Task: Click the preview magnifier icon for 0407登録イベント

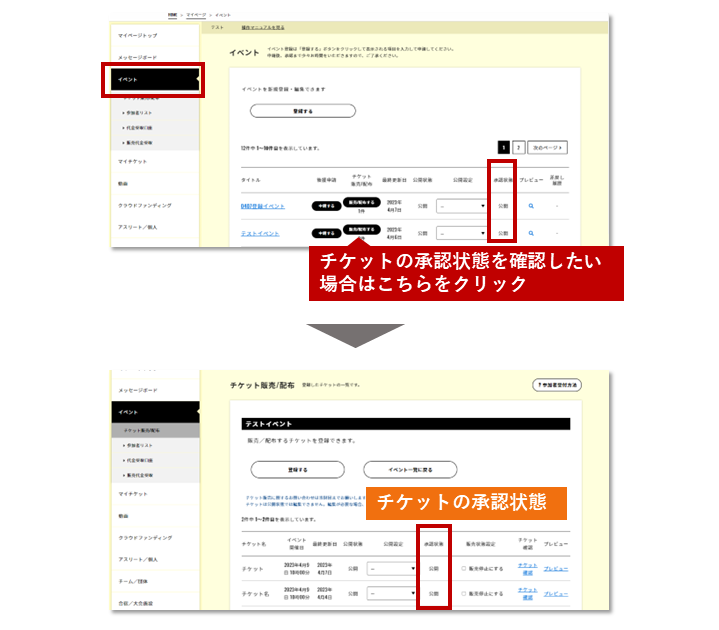Action: 531,205
